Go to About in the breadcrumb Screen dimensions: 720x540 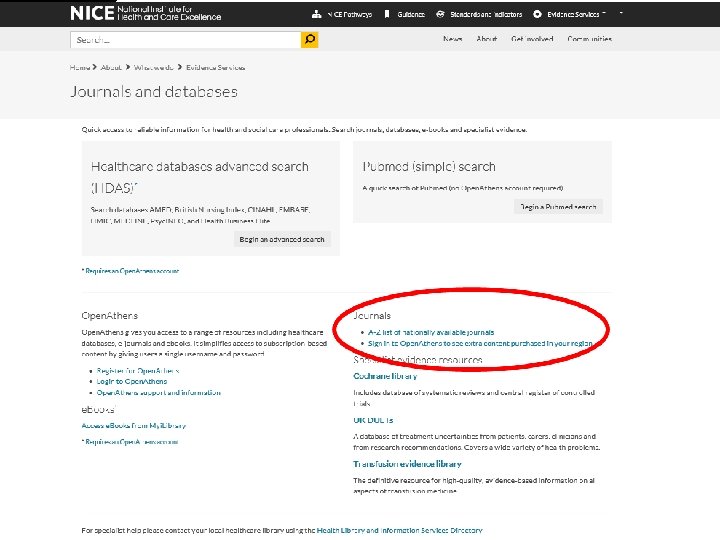(x=111, y=68)
